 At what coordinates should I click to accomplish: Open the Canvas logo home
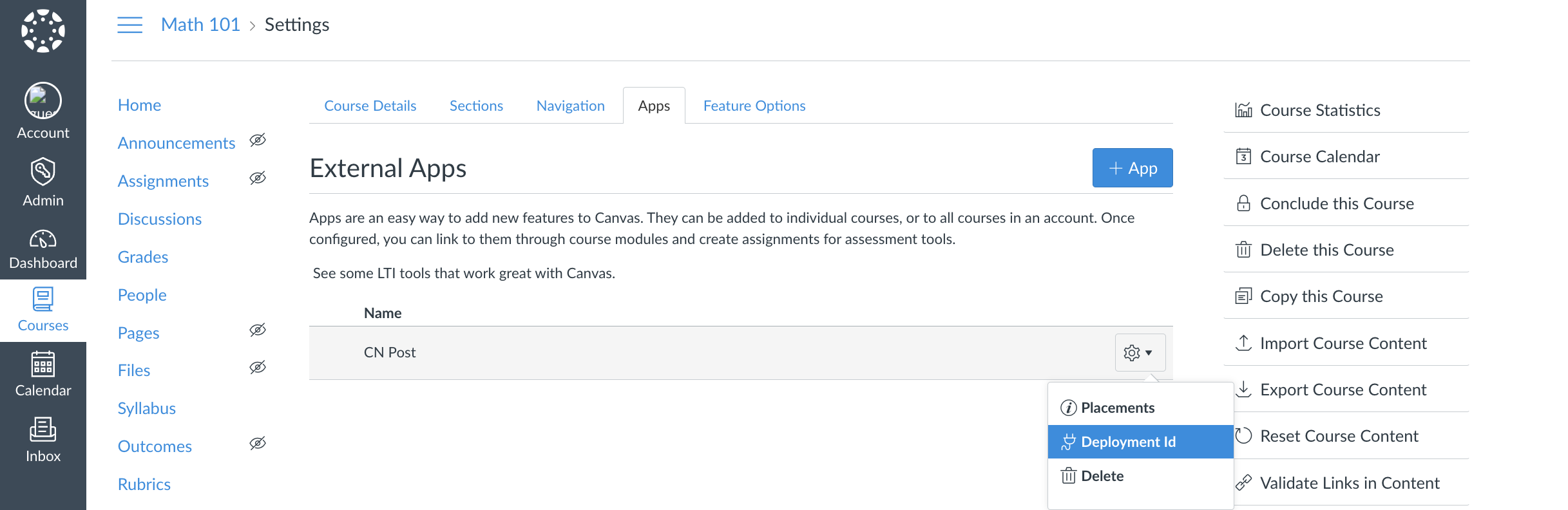pyautogui.click(x=43, y=31)
